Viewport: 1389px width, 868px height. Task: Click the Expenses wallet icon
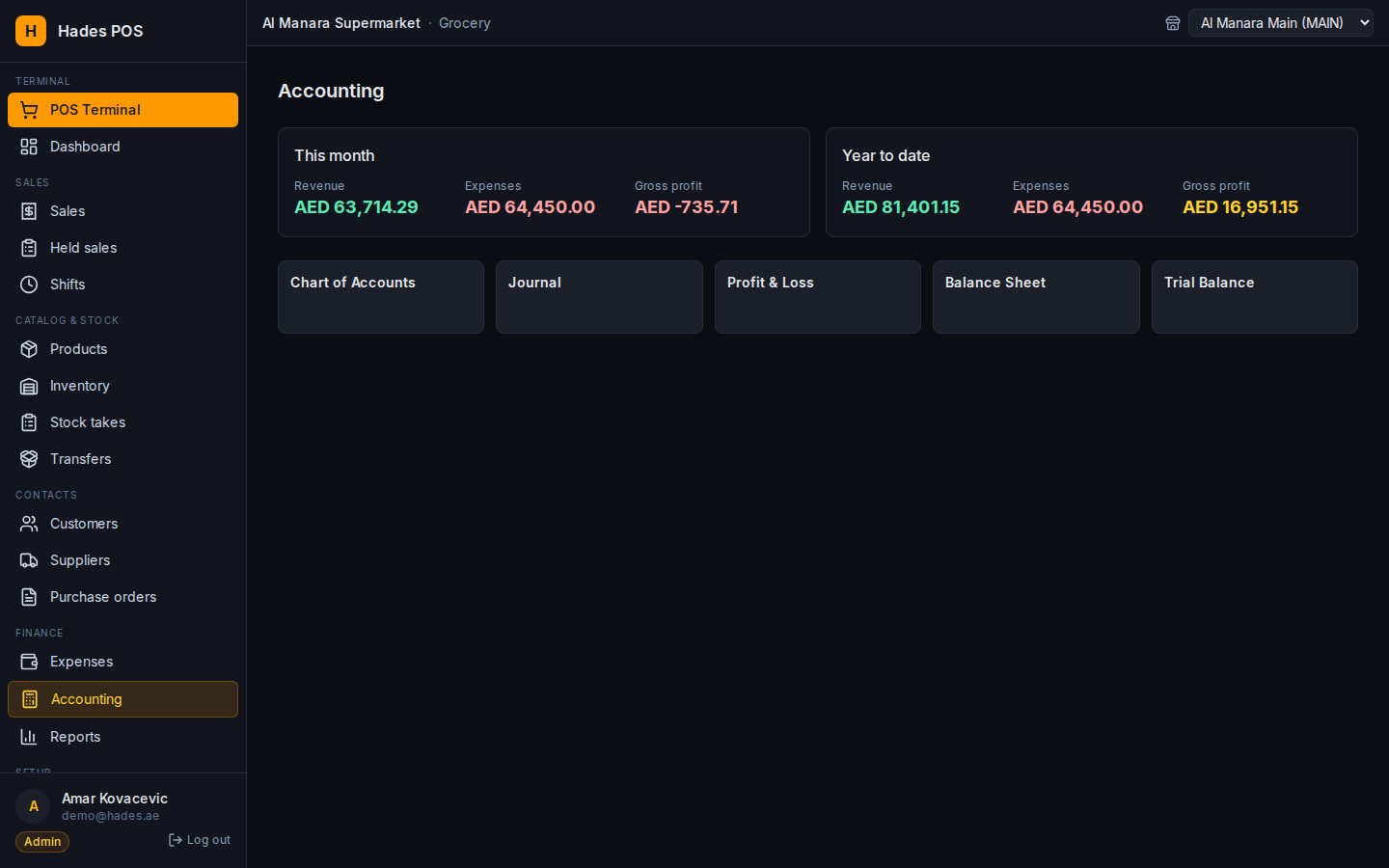pyautogui.click(x=29, y=662)
